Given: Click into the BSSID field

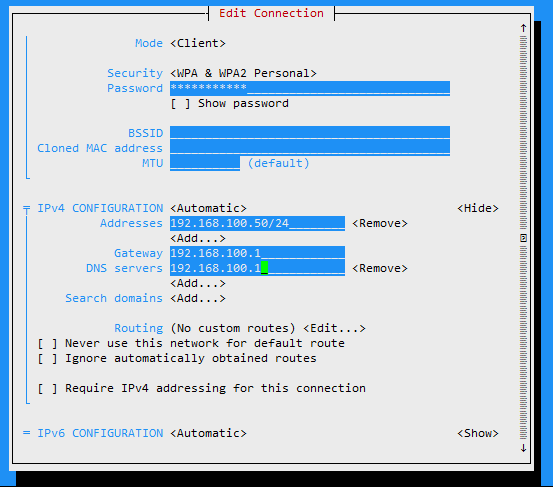Looking at the screenshot, I should click(310, 133).
